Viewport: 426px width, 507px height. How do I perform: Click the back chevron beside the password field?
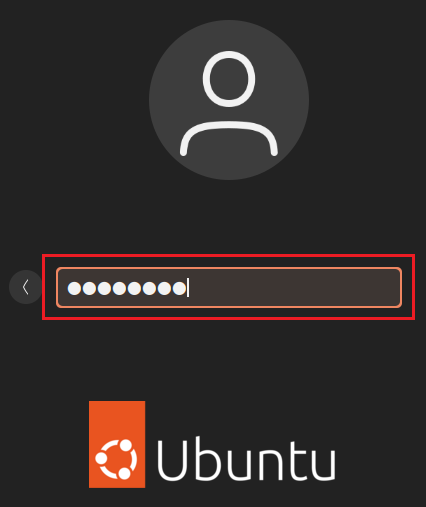[x=25, y=287]
